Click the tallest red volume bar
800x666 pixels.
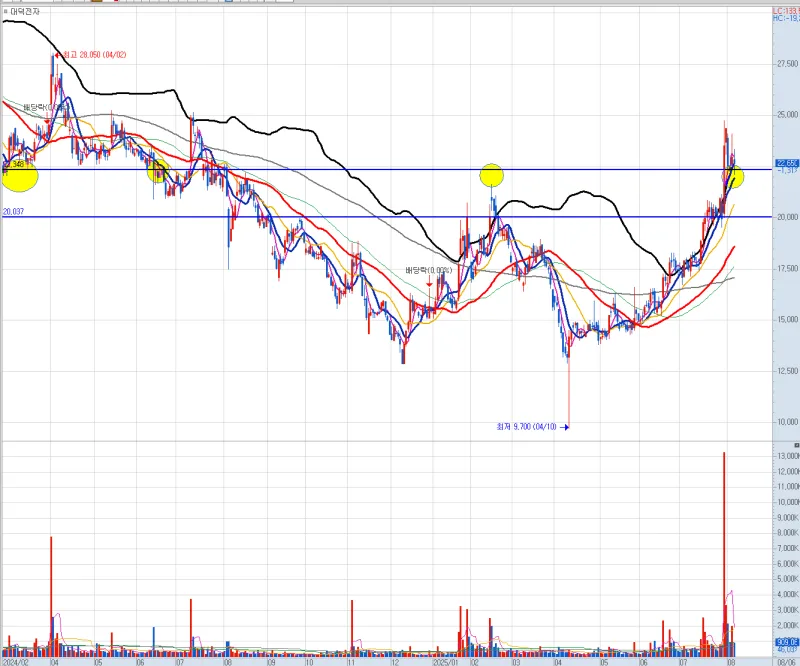point(724,548)
